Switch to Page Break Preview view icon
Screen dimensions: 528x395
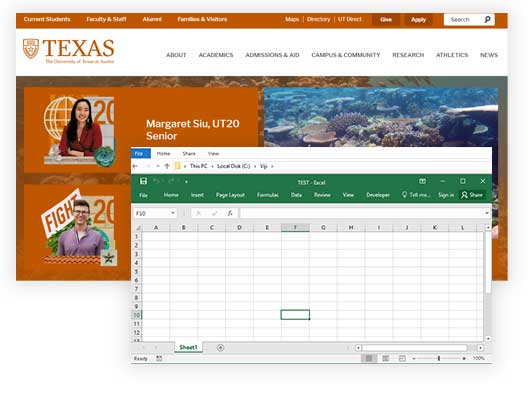pyautogui.click(x=402, y=358)
